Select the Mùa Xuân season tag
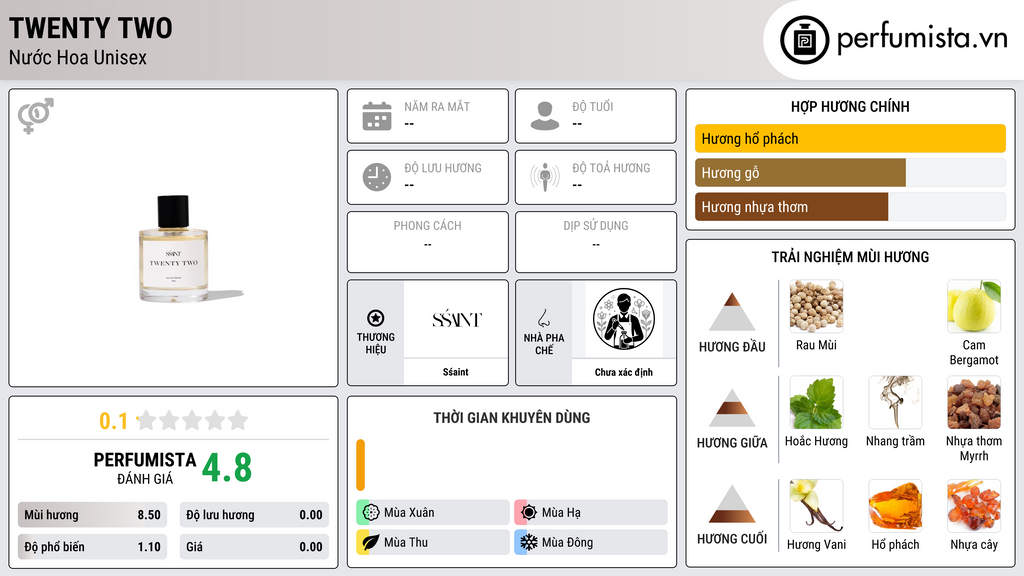The width and height of the screenshot is (1024, 576). pos(433,513)
